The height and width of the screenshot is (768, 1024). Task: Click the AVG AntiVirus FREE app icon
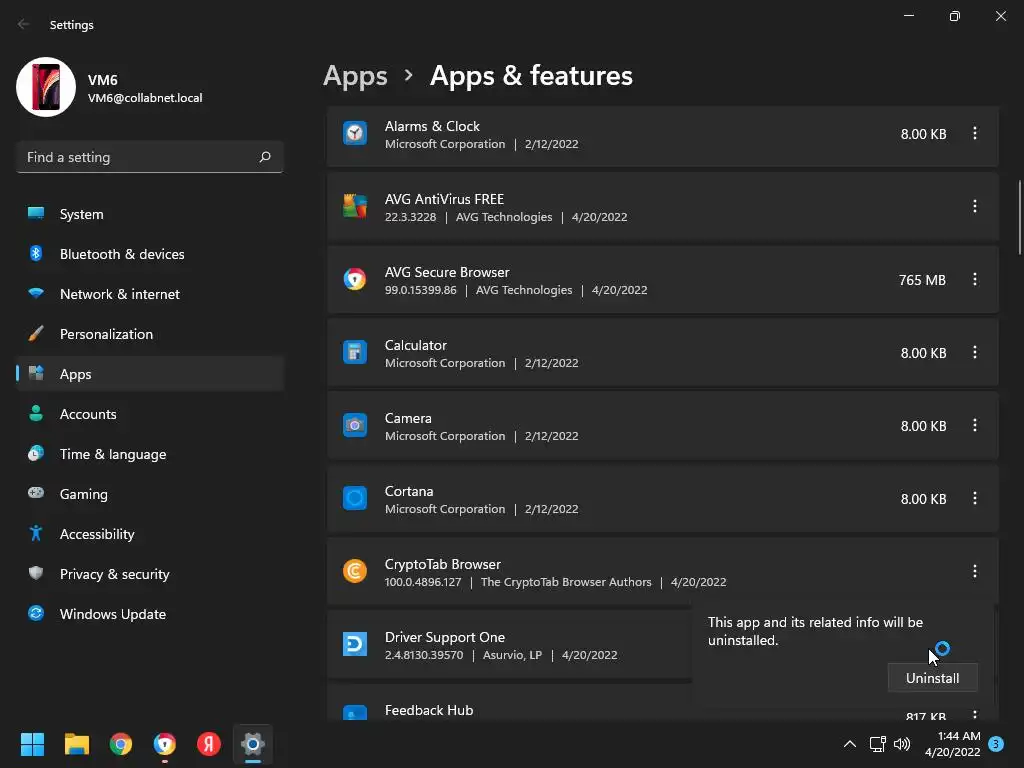(x=355, y=206)
